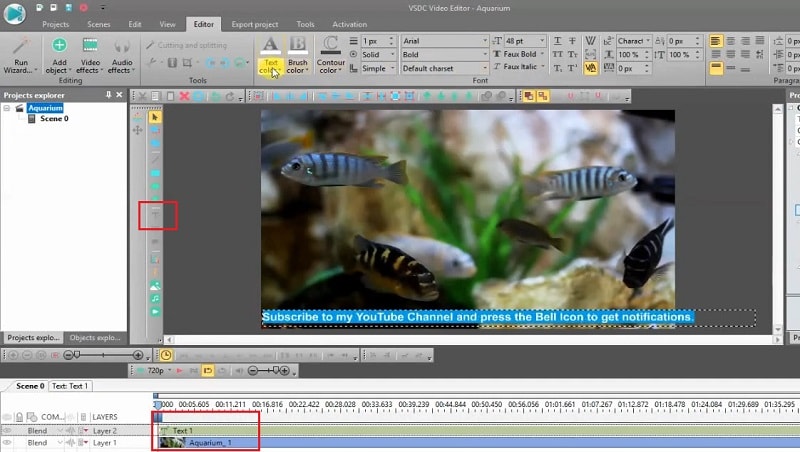
Task: Select the image picture tool in sidebar
Action: pyautogui.click(x=156, y=286)
